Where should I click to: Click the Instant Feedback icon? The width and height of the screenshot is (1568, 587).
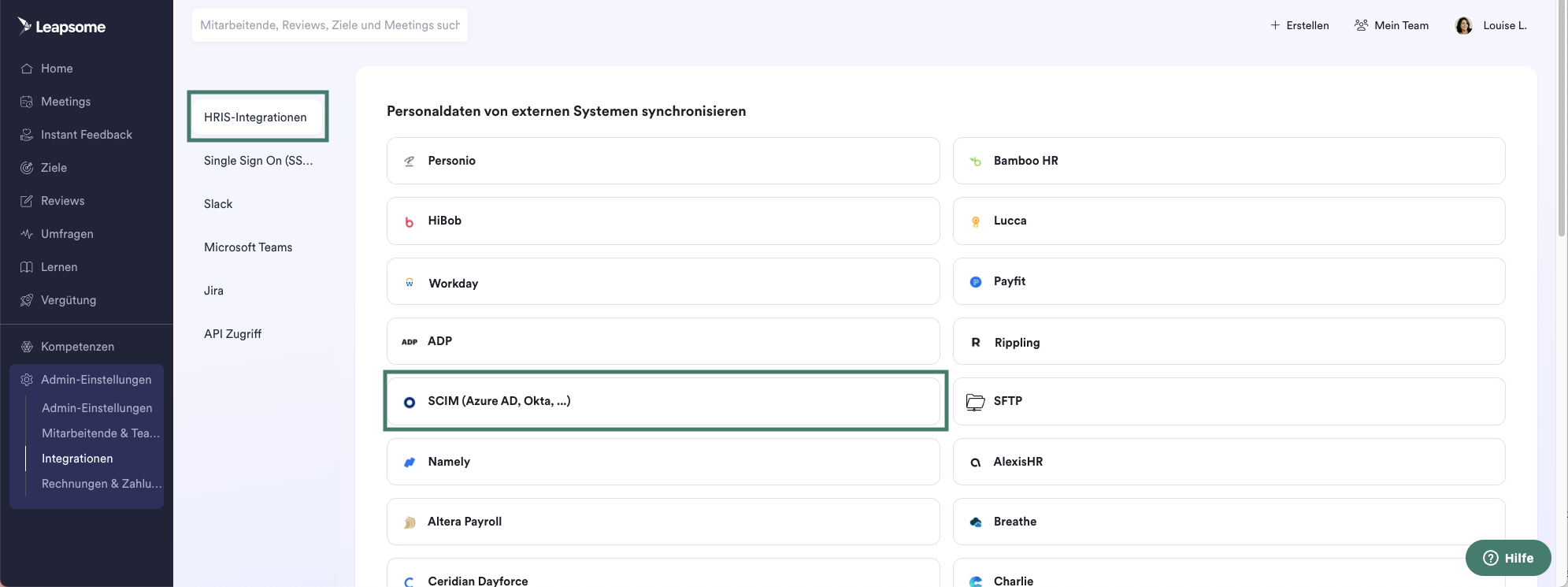(27, 135)
